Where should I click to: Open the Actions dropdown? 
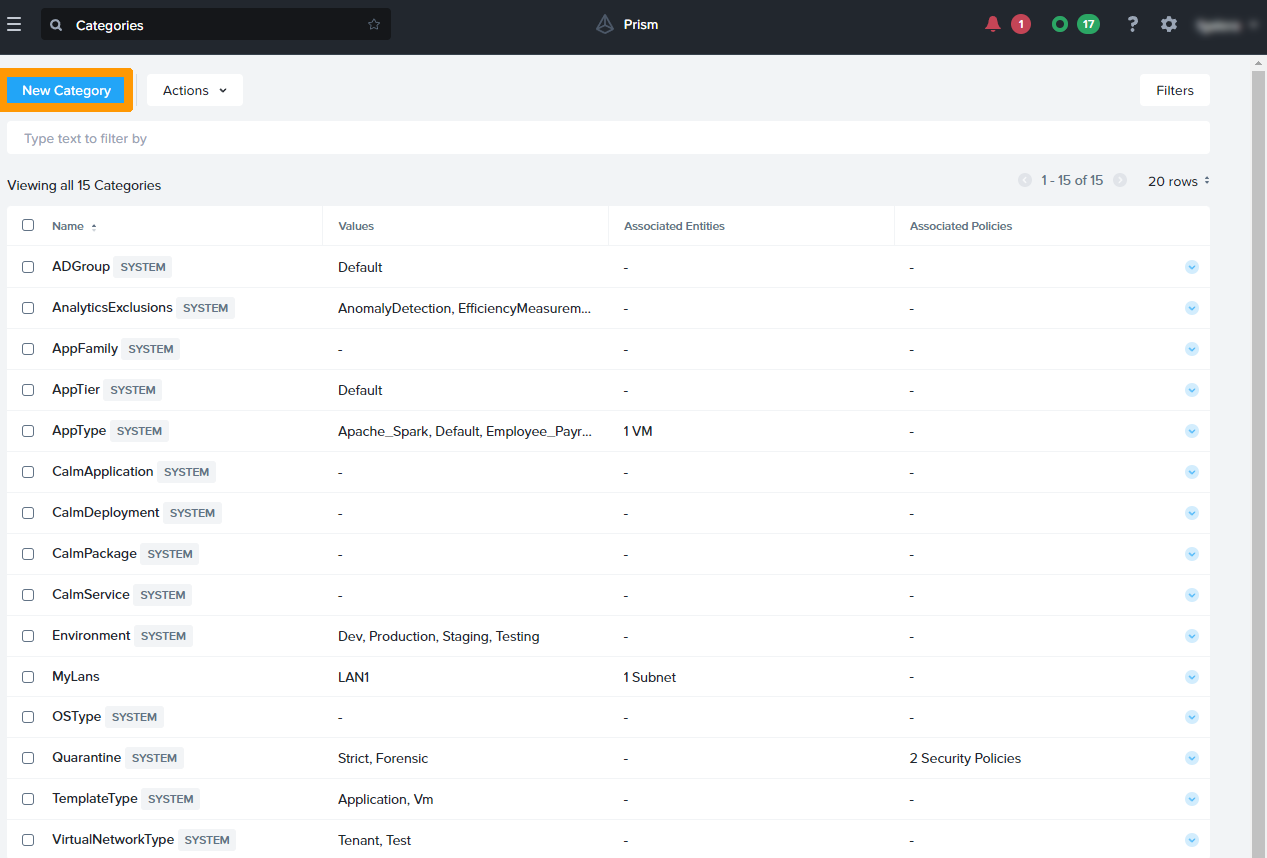coord(195,90)
